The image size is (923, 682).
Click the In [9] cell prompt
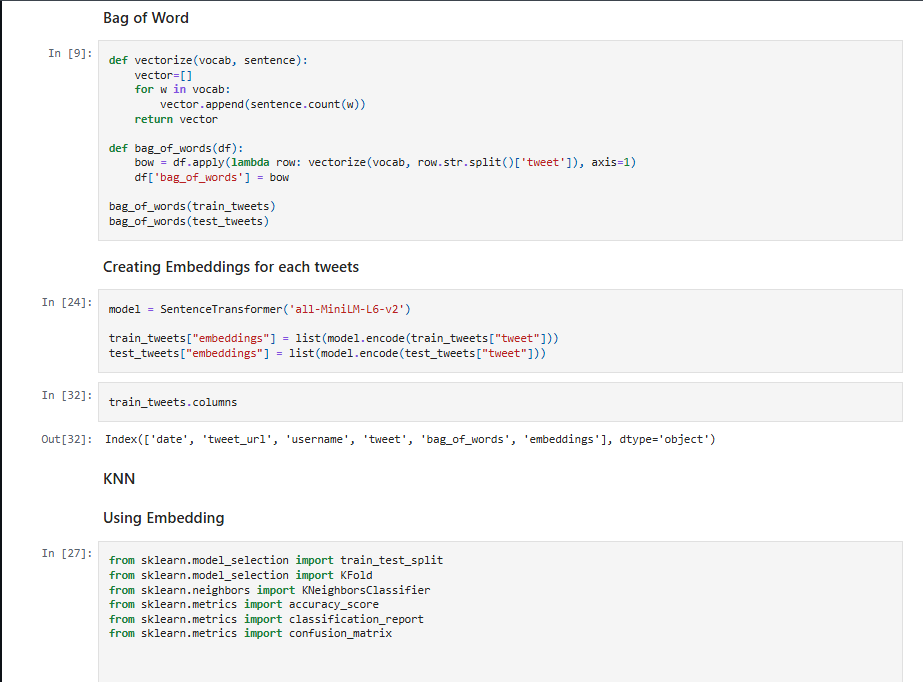tap(68, 53)
